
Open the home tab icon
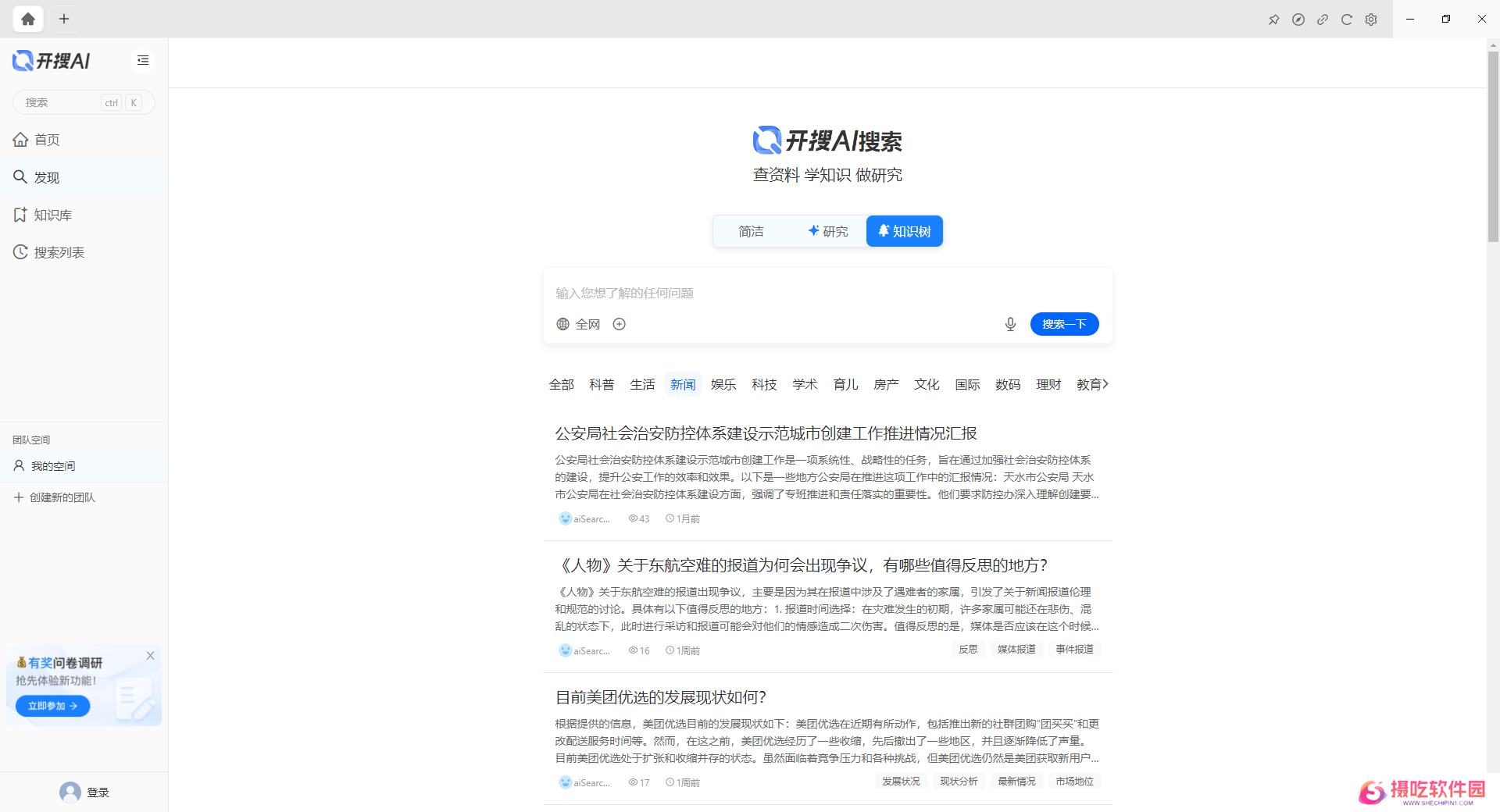click(28, 19)
